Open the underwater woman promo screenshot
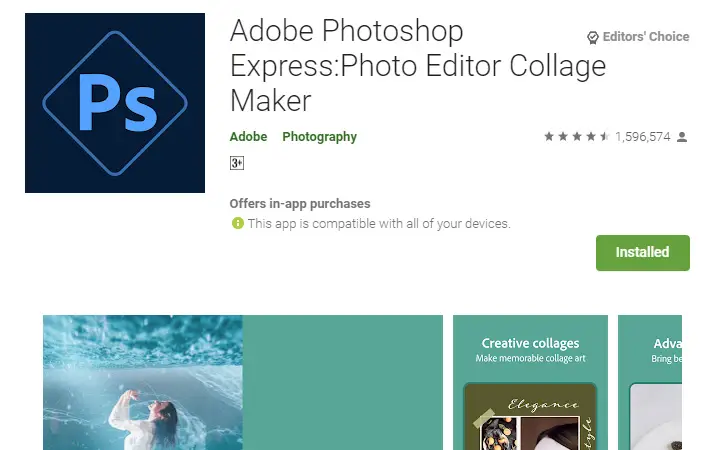 243,382
